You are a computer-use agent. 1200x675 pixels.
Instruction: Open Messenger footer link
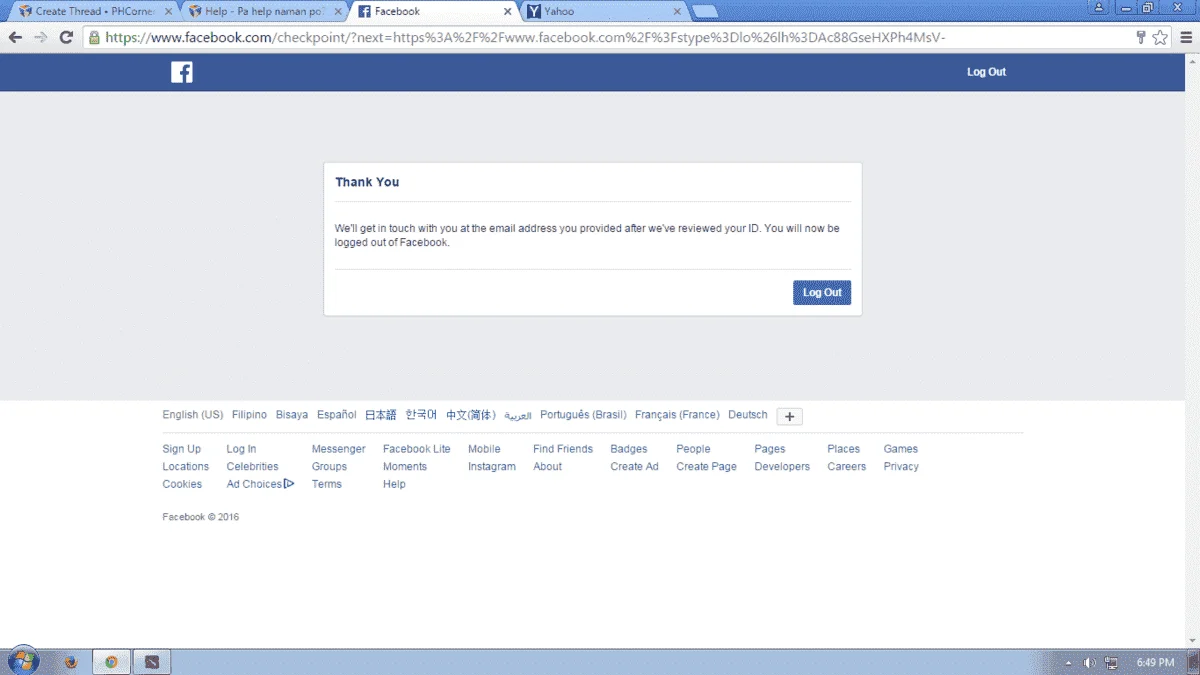(x=339, y=449)
